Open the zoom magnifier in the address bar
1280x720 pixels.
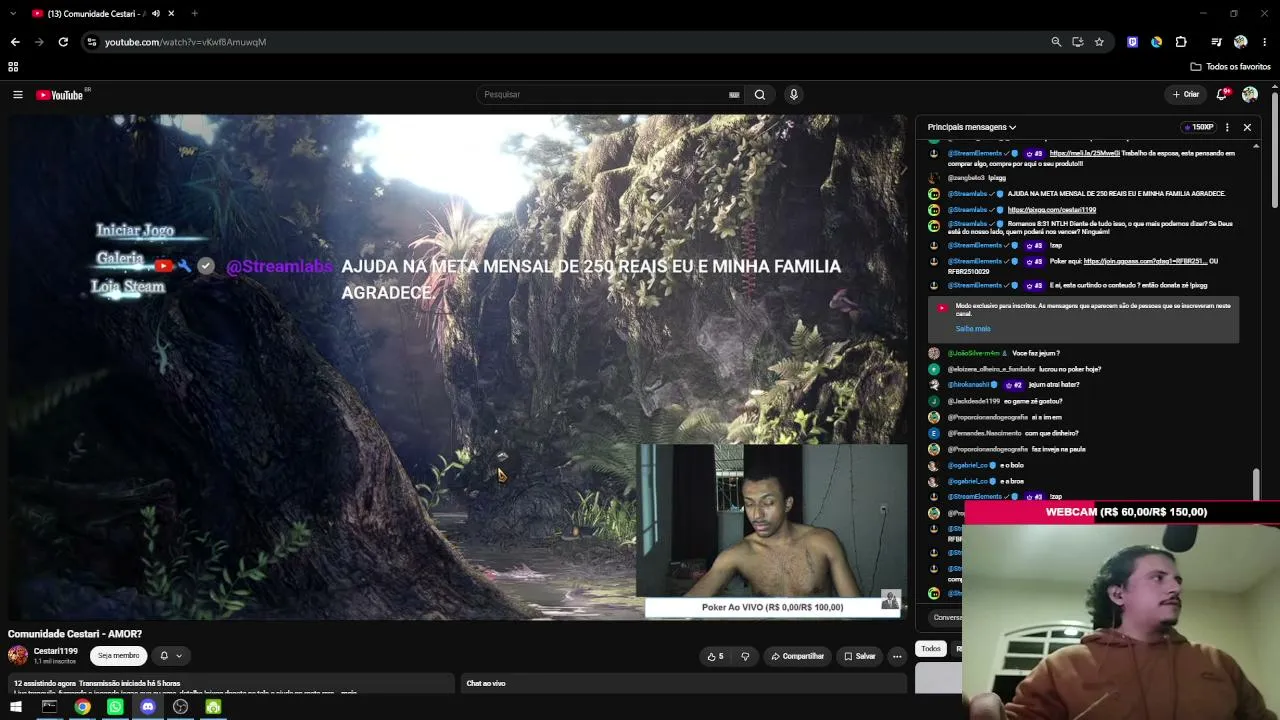(1056, 42)
